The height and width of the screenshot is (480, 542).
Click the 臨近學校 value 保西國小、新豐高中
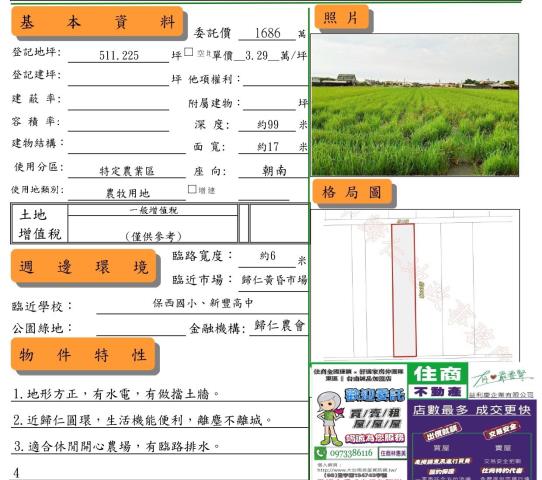[203, 303]
